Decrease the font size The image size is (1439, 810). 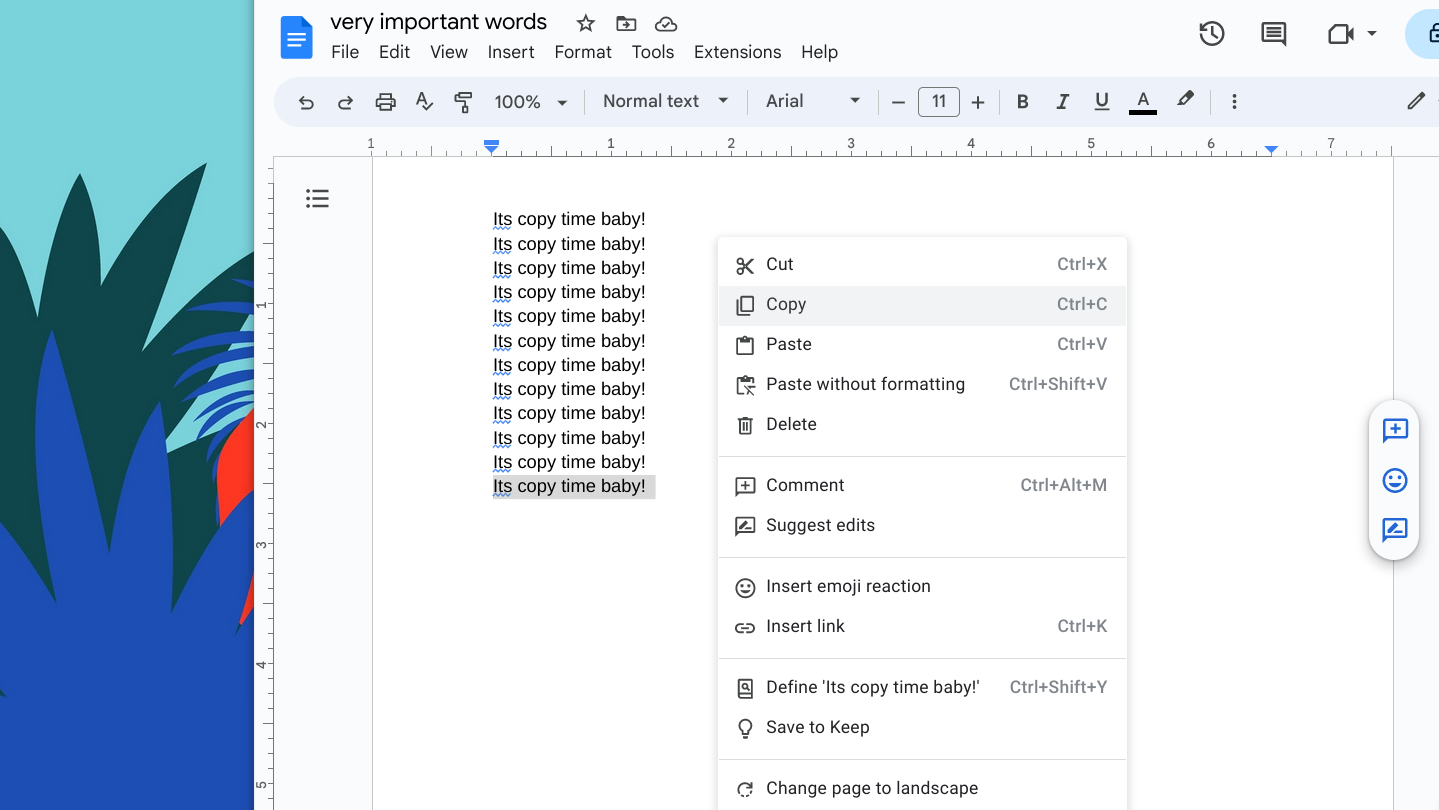(898, 102)
